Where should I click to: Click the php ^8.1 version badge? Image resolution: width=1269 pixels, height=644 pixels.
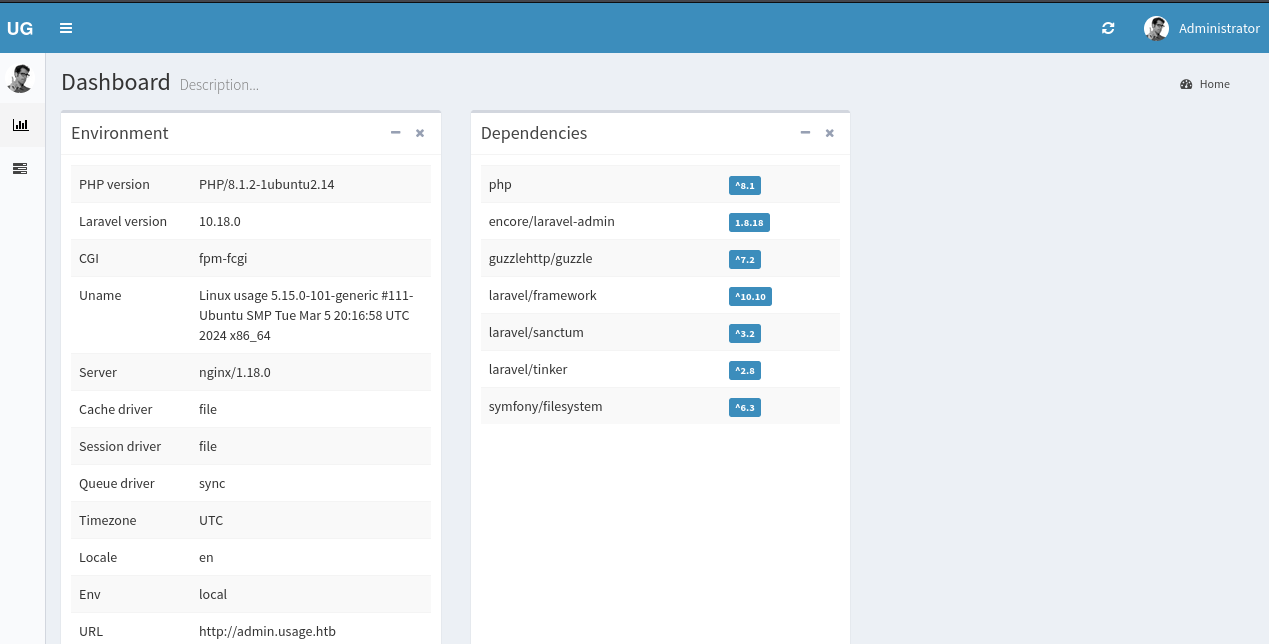745,185
